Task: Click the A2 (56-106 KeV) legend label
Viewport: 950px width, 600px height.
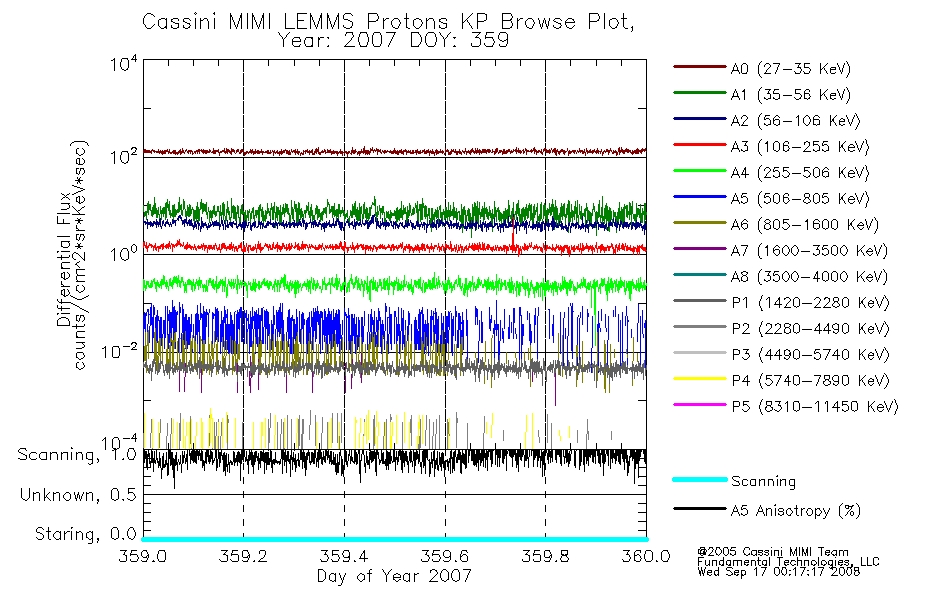Action: coord(795,121)
